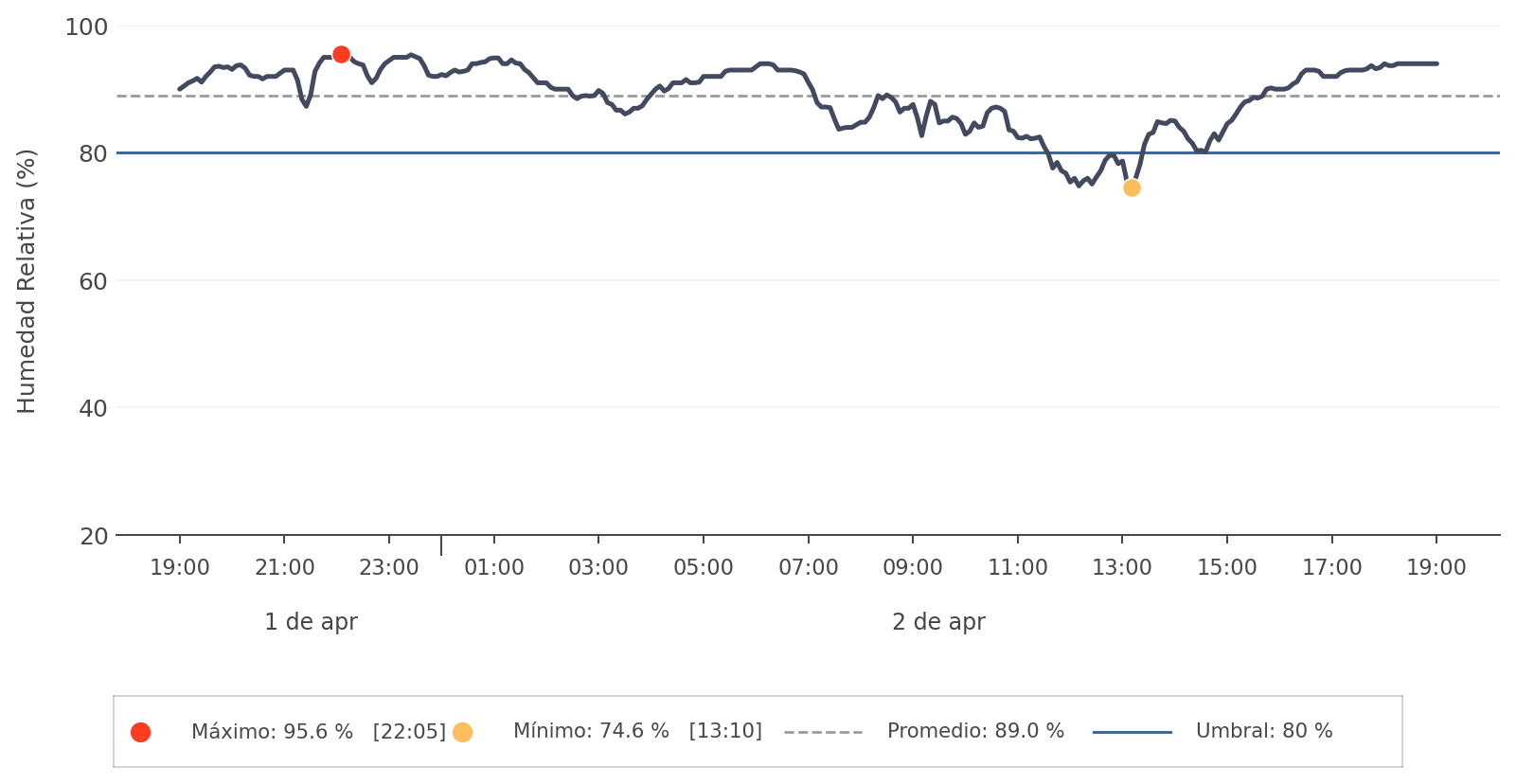The width and height of the screenshot is (1516, 784).
Task: Click the 07:00 tick label on the time axis
Action: (809, 568)
